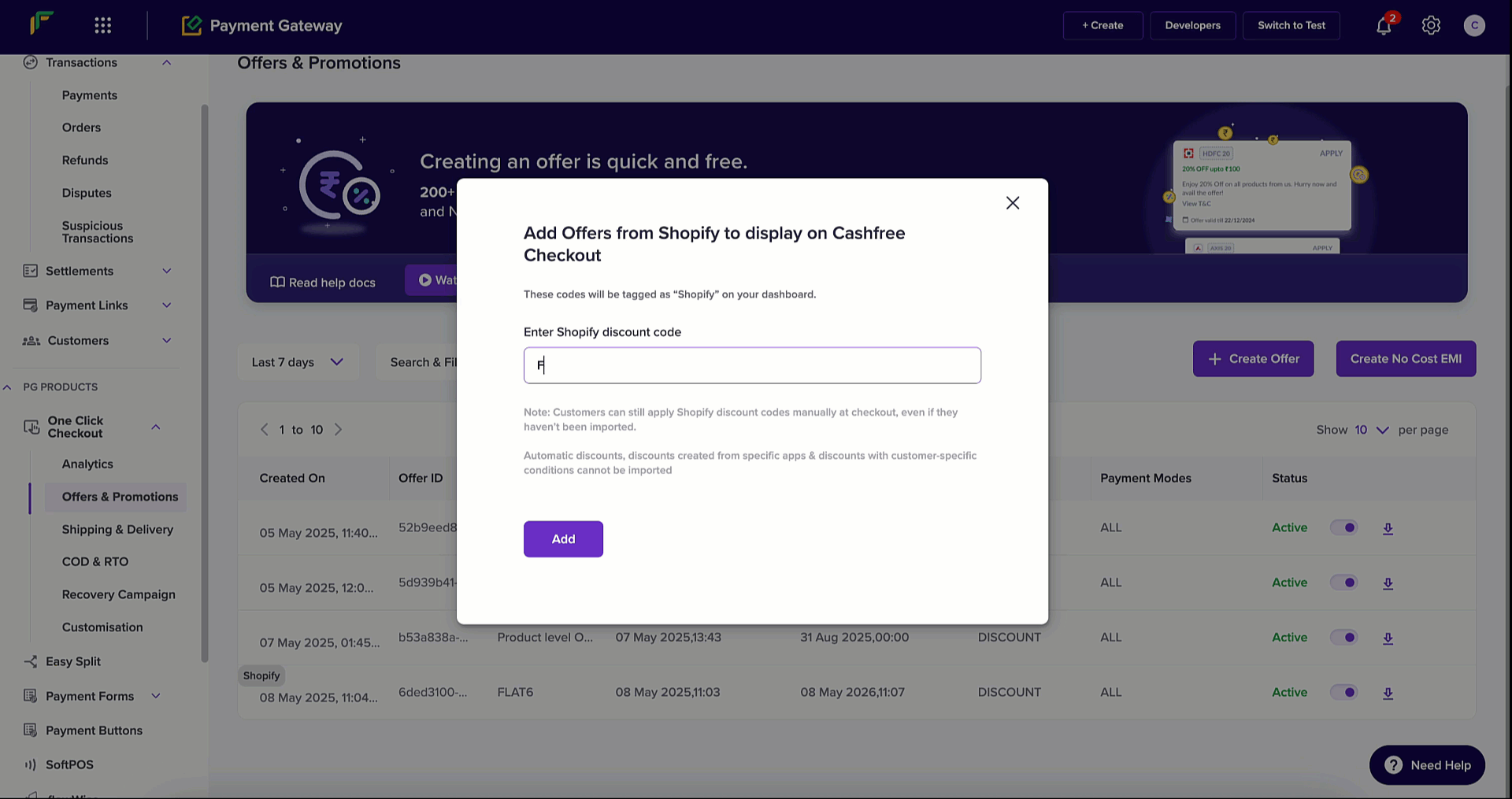1512x799 pixels.
Task: Open COD & RTO in sidebar
Action: tap(95, 561)
